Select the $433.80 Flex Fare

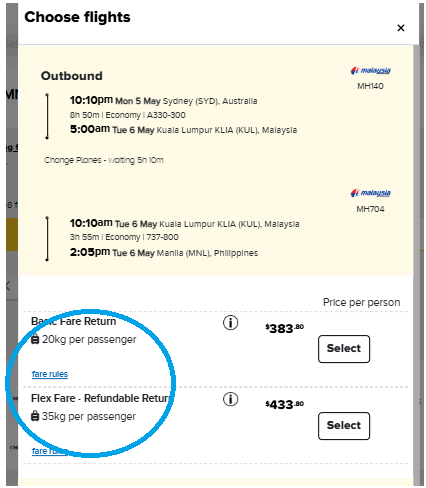344,426
